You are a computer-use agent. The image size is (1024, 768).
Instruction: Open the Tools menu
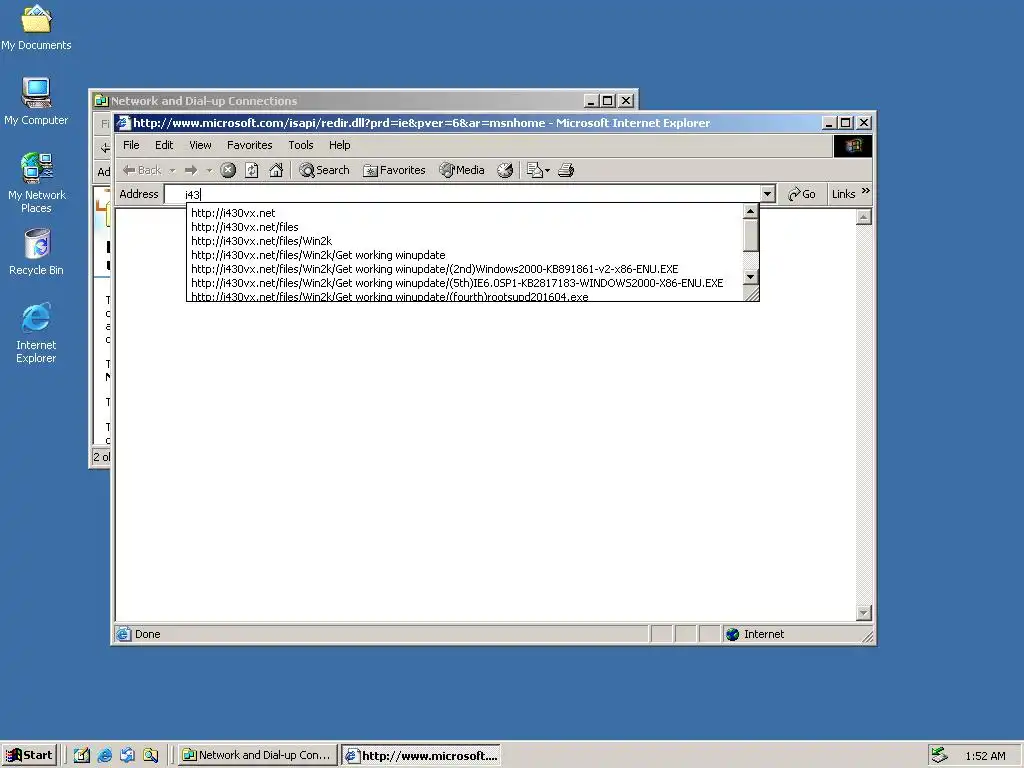pos(301,145)
